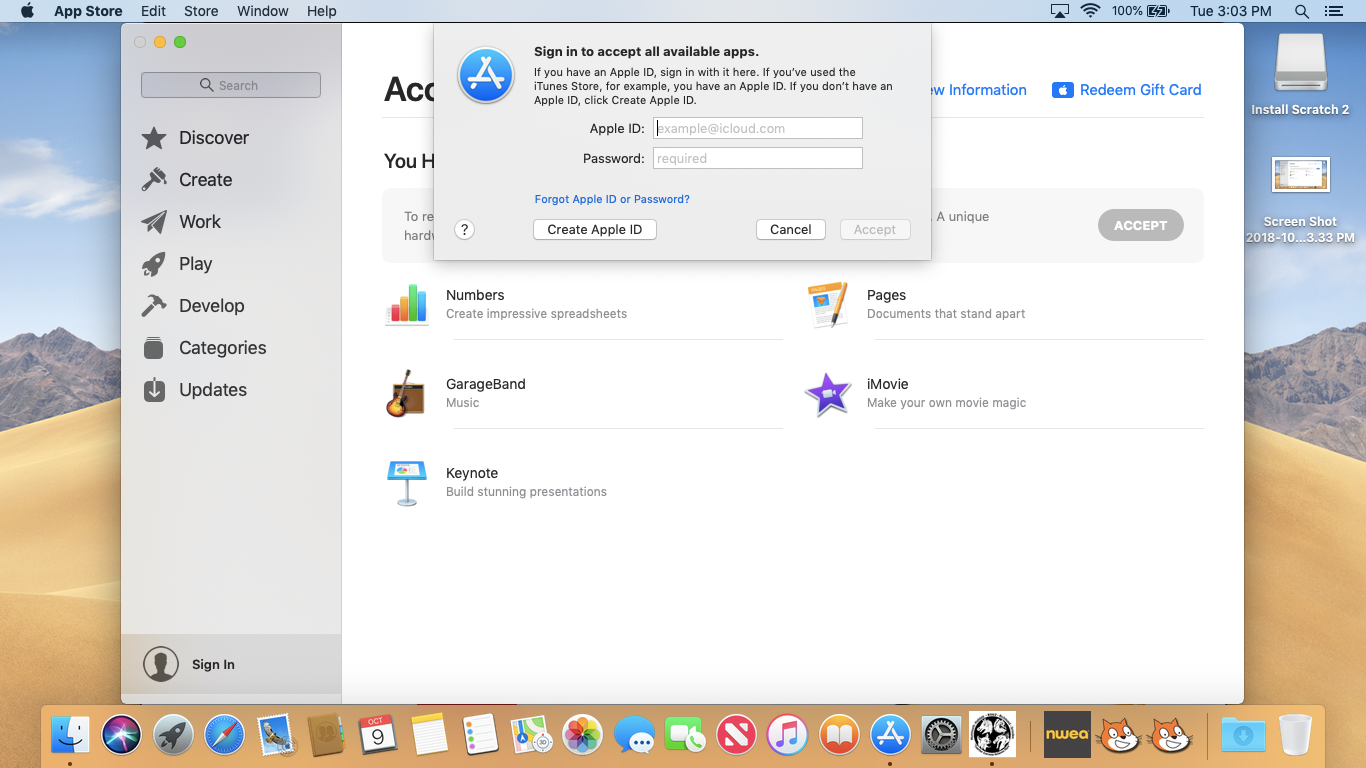Open the Help menu
Image resolution: width=1366 pixels, height=768 pixels.
pyautogui.click(x=321, y=11)
